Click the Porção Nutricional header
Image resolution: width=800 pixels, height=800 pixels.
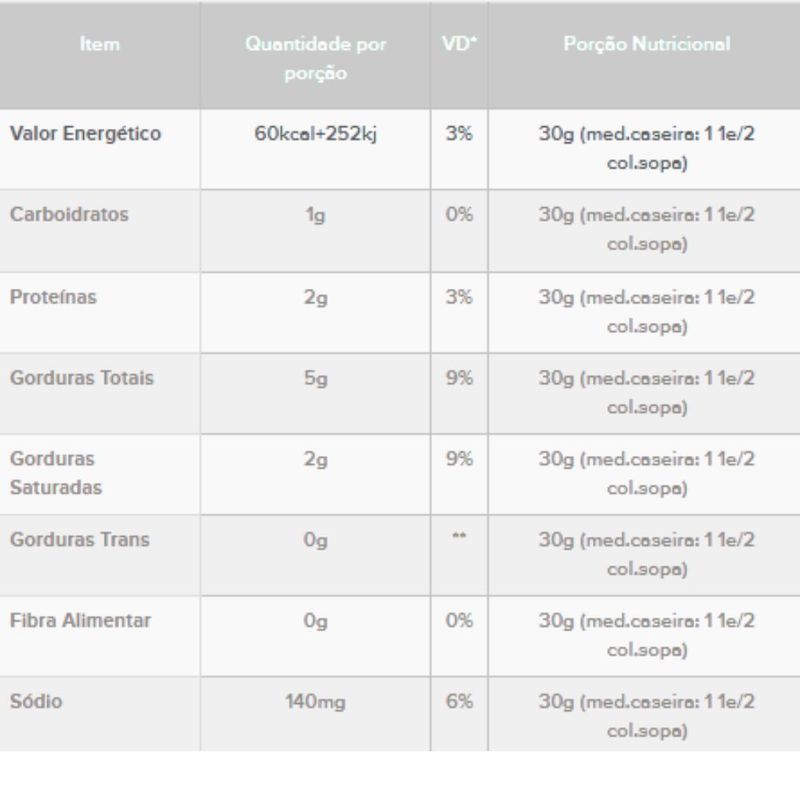[x=646, y=44]
